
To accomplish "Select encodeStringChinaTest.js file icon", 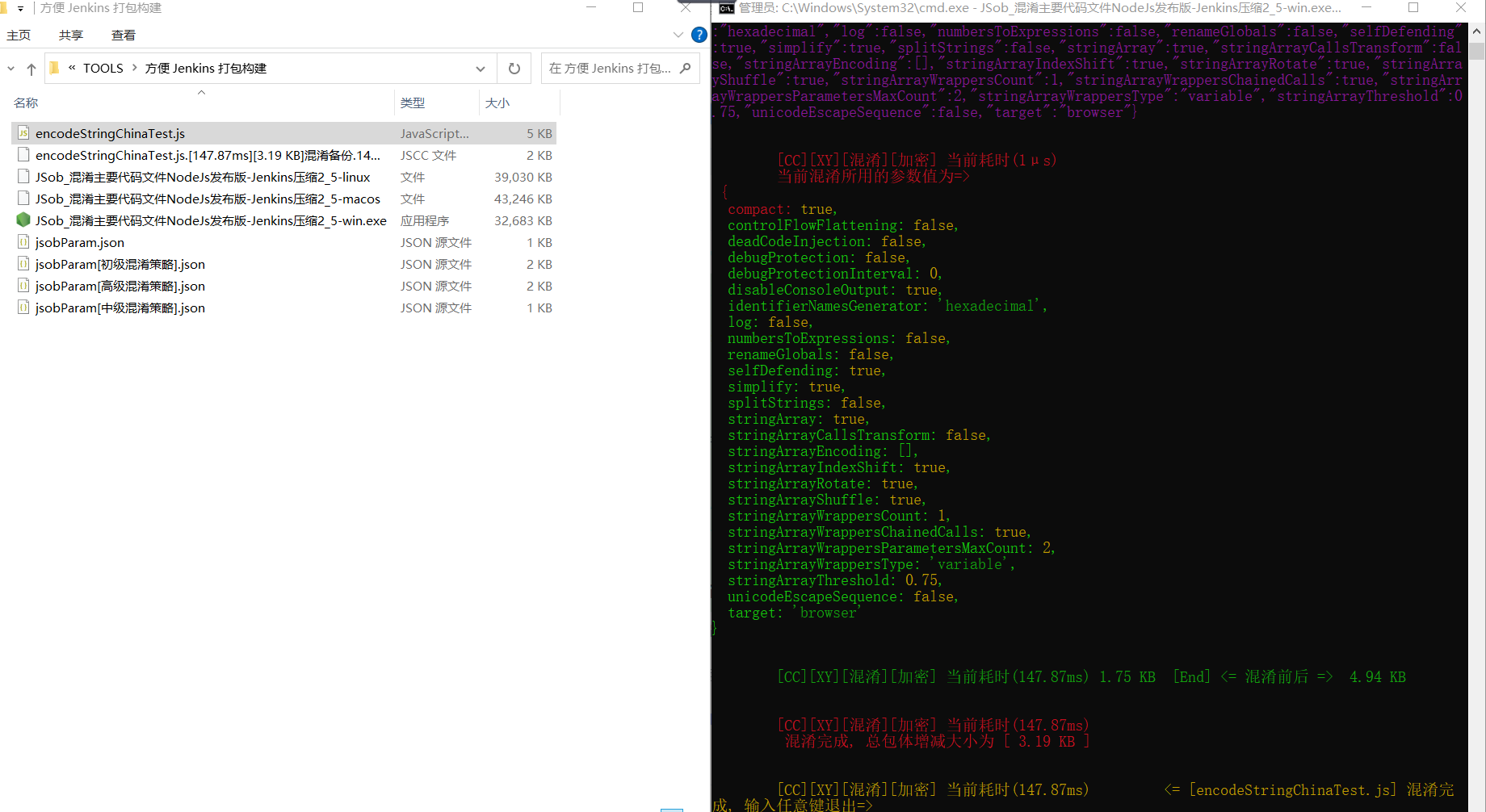I will 23,132.
